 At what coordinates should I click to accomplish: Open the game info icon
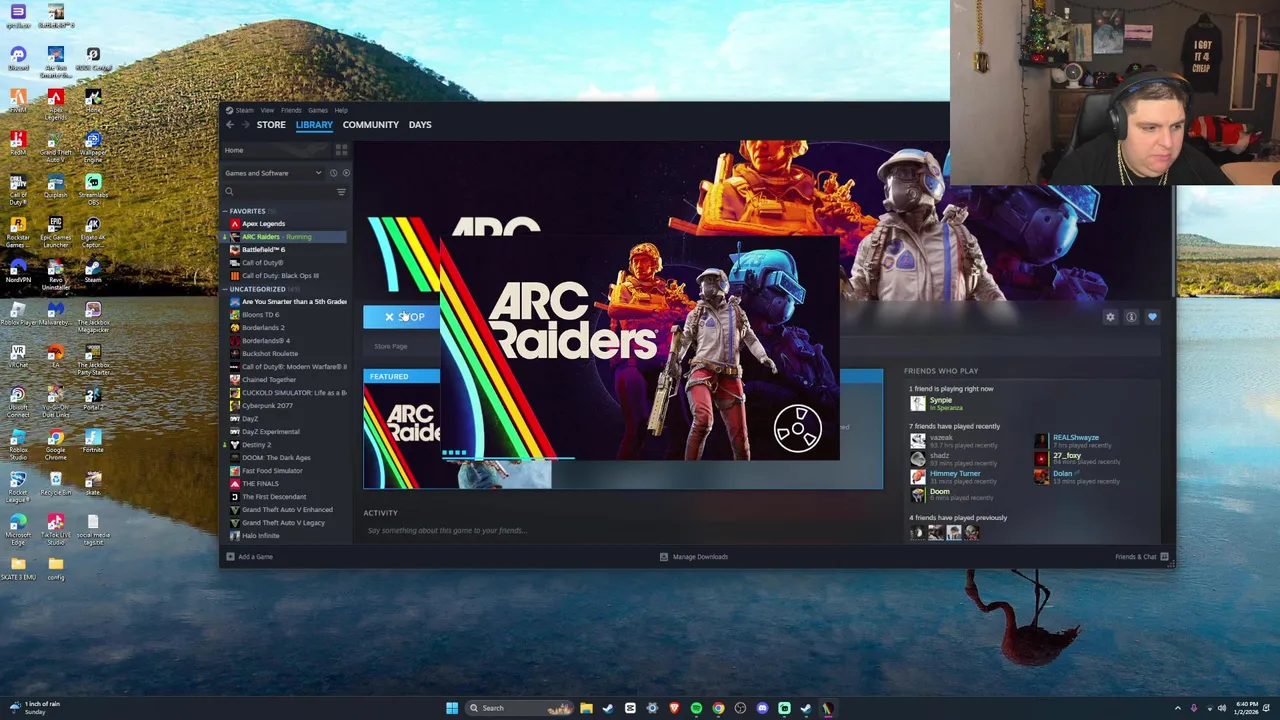(1131, 317)
